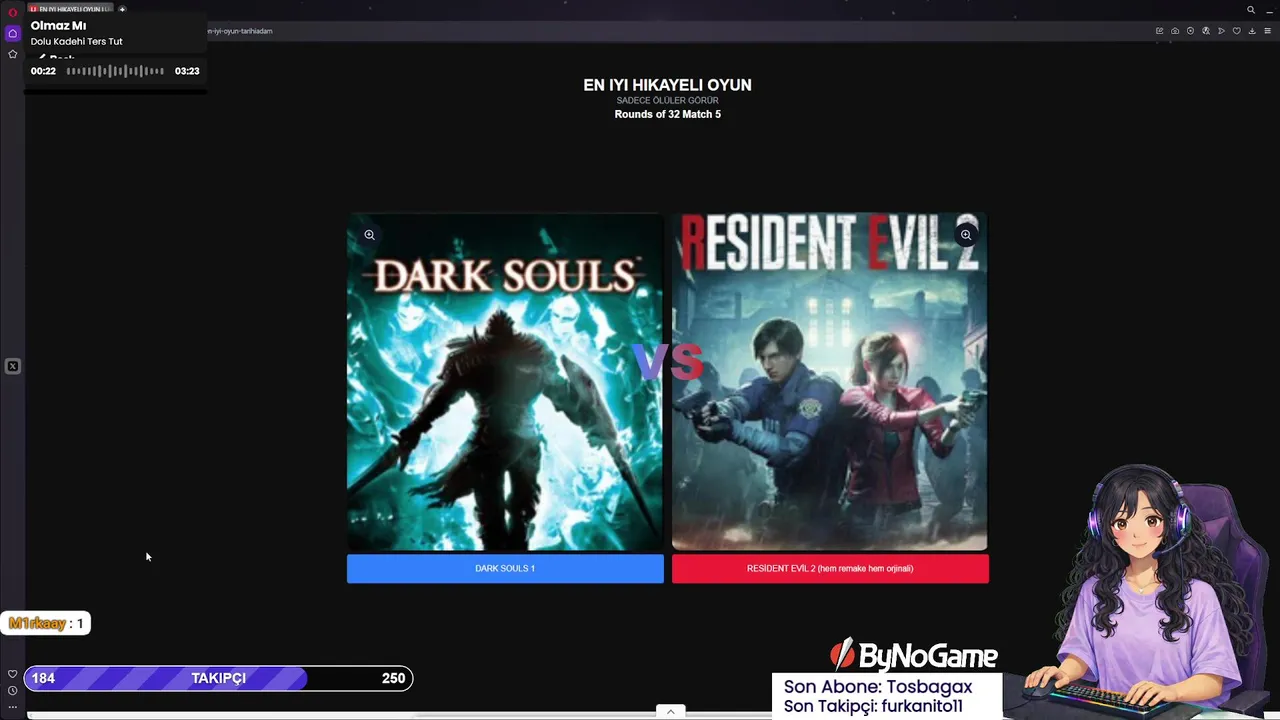Click the shield ad-blocker toolbar icon
This screenshot has height=720, width=1280.
pos(1190,31)
